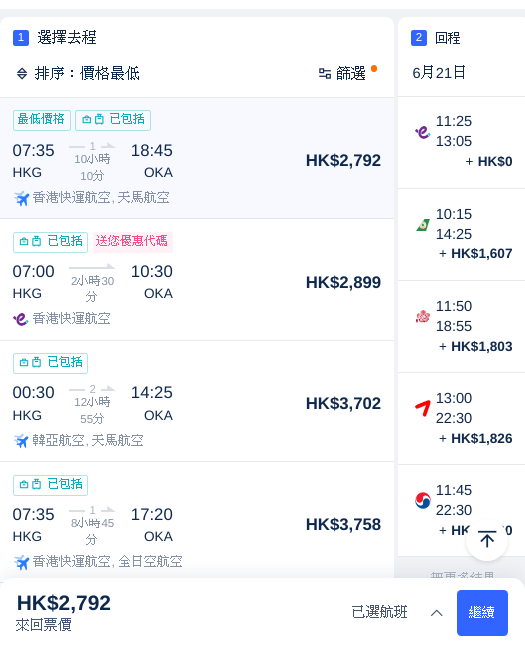This screenshot has height=649, width=525.
Task: Select HK Express return flight logo at 11:25
Action: [422, 132]
